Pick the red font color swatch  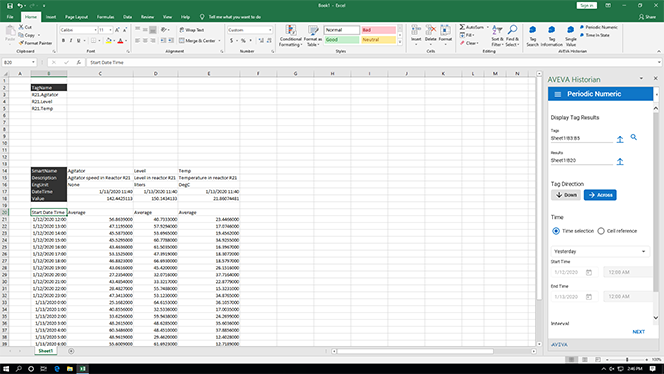(120, 41)
